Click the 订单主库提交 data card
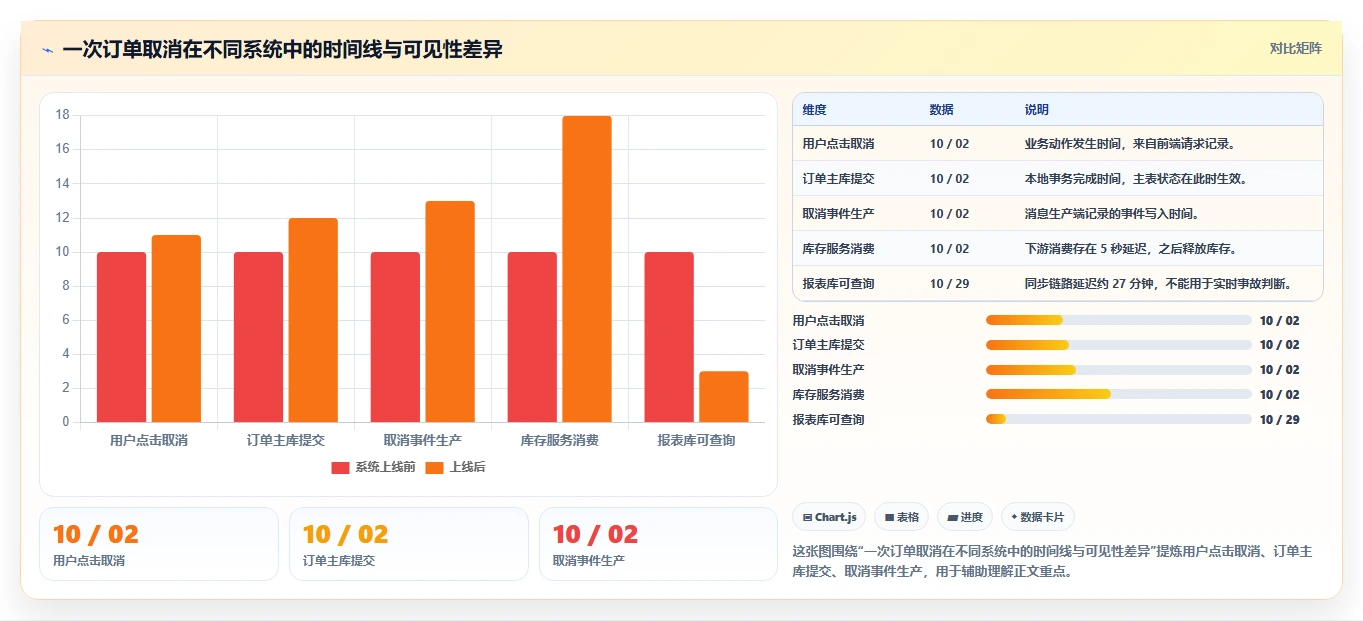The height and width of the screenshot is (621, 1363). pos(409,544)
